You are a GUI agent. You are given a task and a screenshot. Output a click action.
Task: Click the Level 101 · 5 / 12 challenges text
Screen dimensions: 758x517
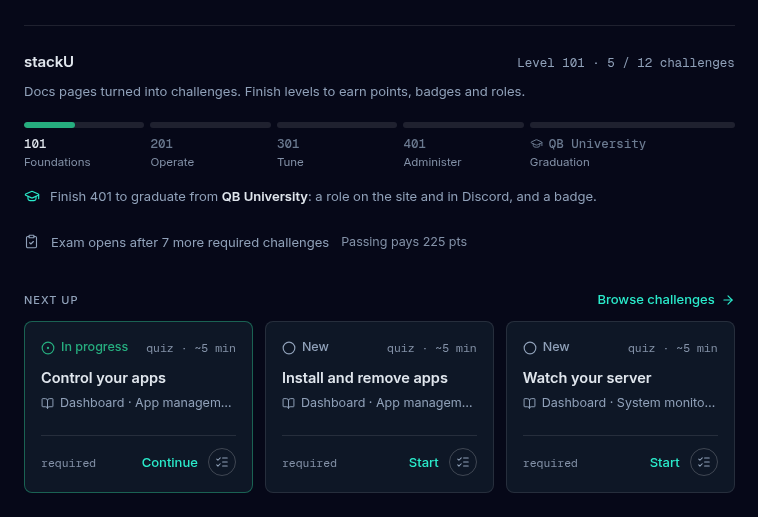pyautogui.click(x=626, y=63)
